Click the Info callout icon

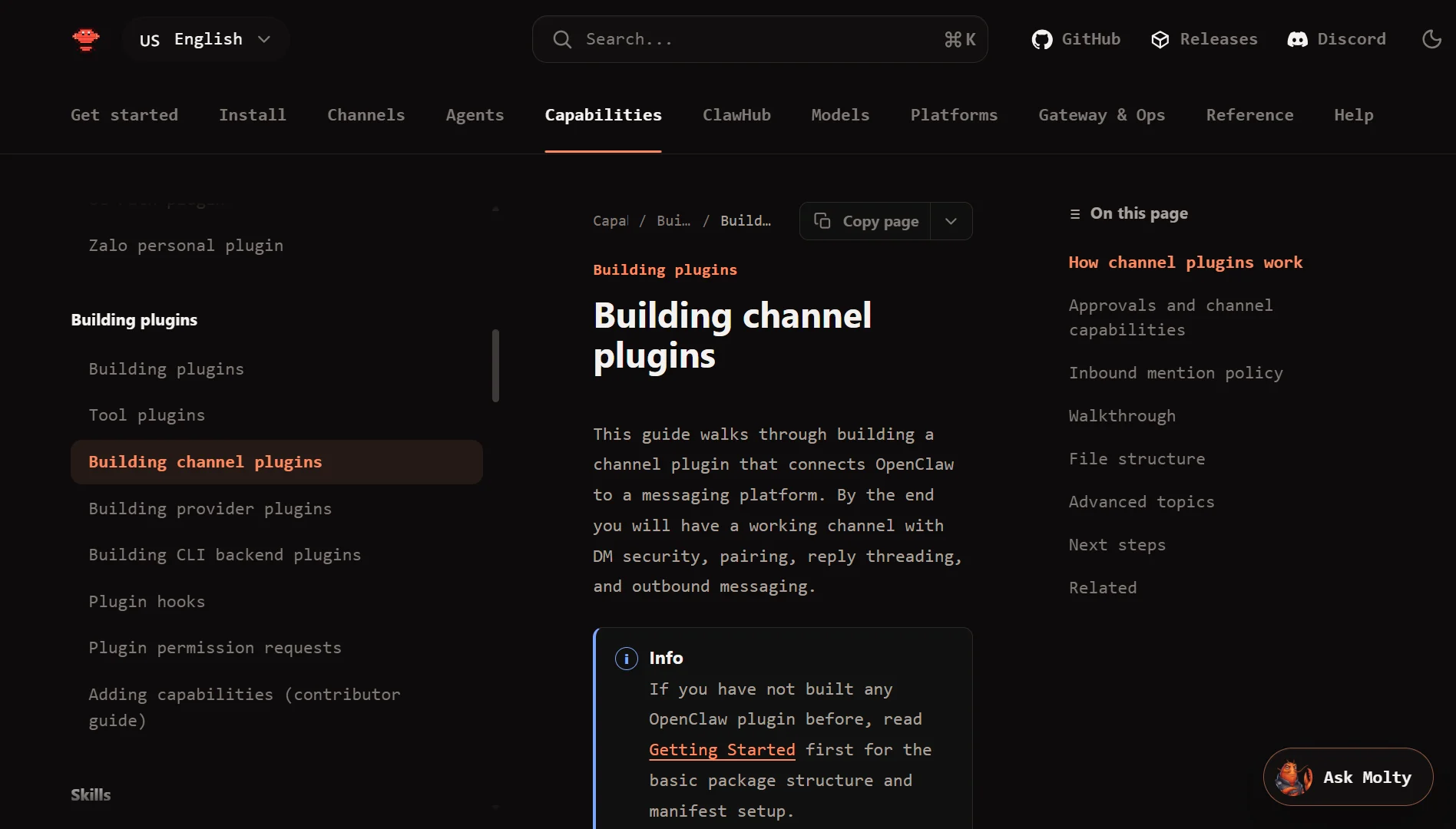click(x=627, y=659)
